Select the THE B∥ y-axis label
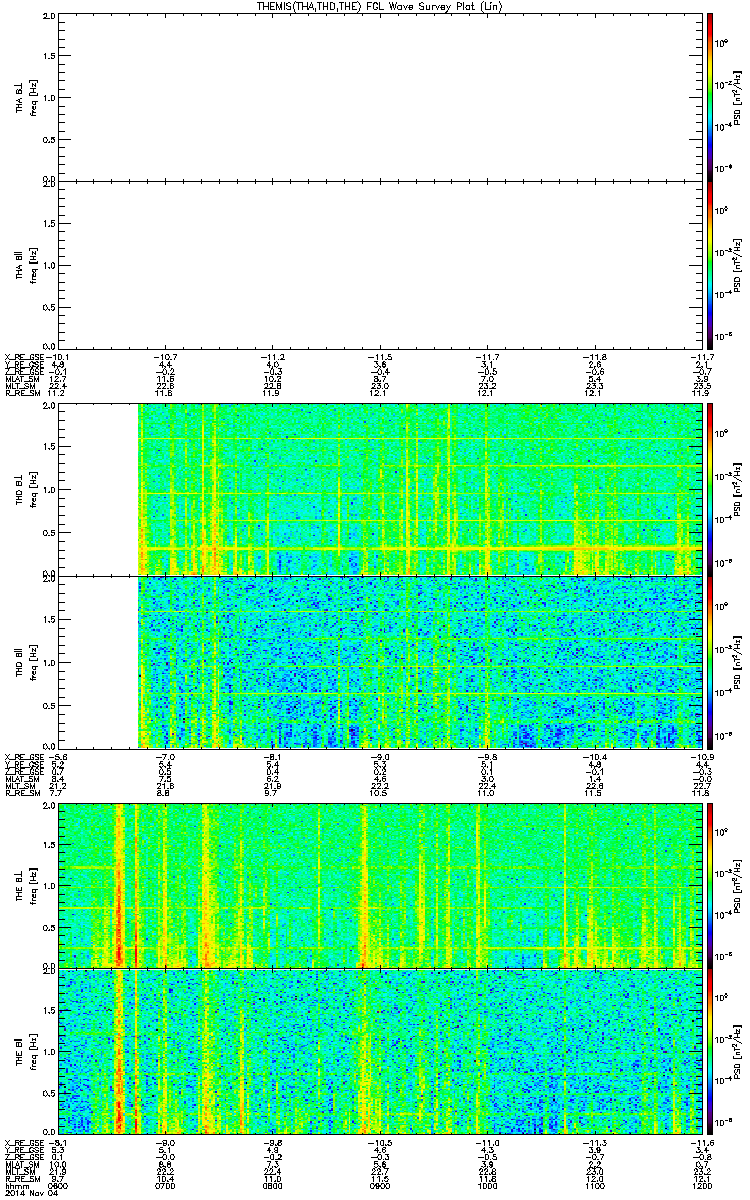Screen dimensions: 750x1200 (x=21, y=1051)
